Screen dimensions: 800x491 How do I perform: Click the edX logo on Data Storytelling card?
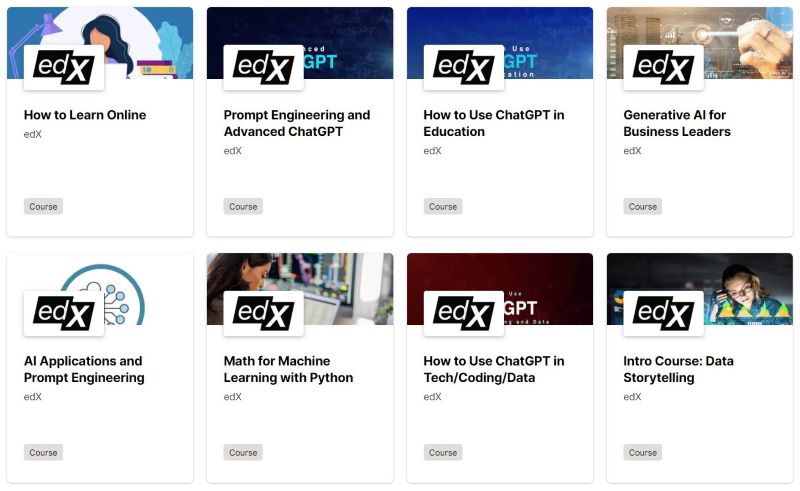(663, 313)
